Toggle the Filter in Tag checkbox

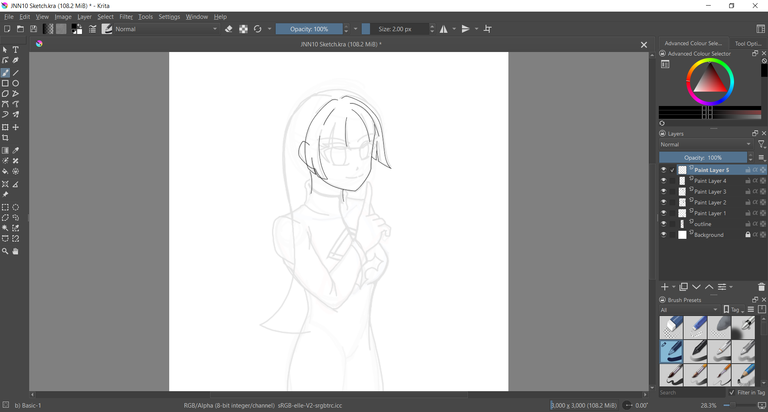tap(732, 393)
